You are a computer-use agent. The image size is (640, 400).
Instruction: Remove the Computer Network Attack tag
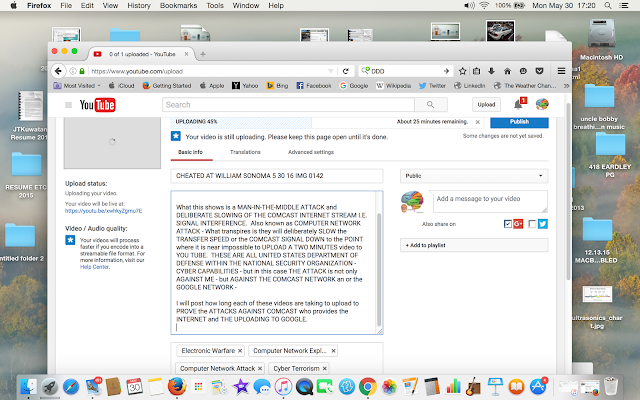pos(260,369)
